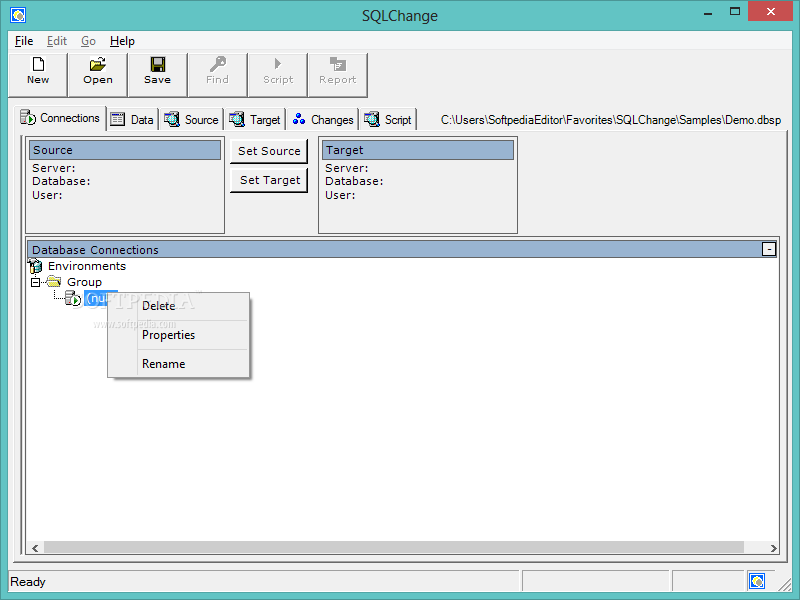Collapse the Group tree node
The height and width of the screenshot is (600, 800).
(x=35, y=282)
